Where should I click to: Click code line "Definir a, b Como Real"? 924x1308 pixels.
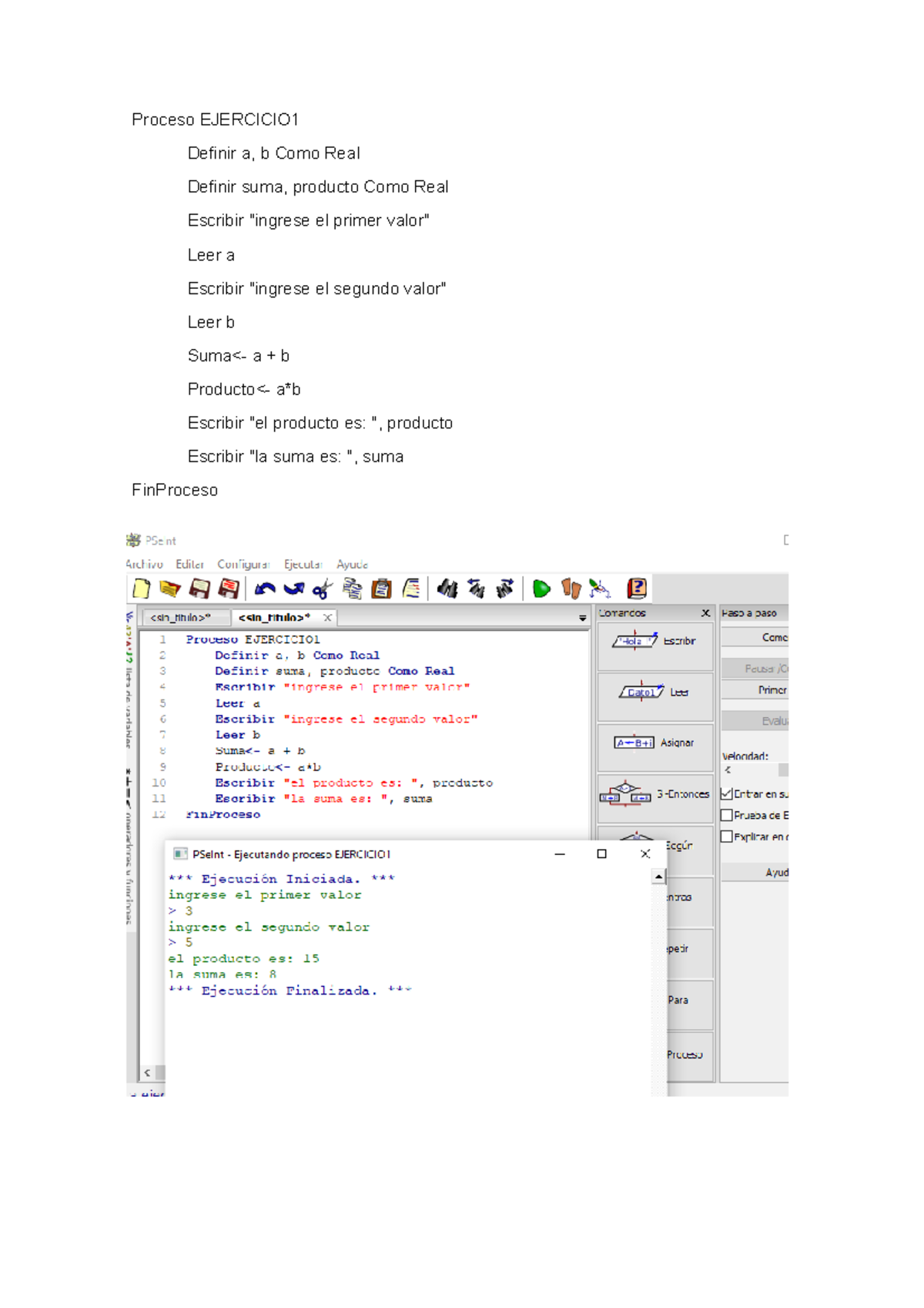[x=297, y=656]
